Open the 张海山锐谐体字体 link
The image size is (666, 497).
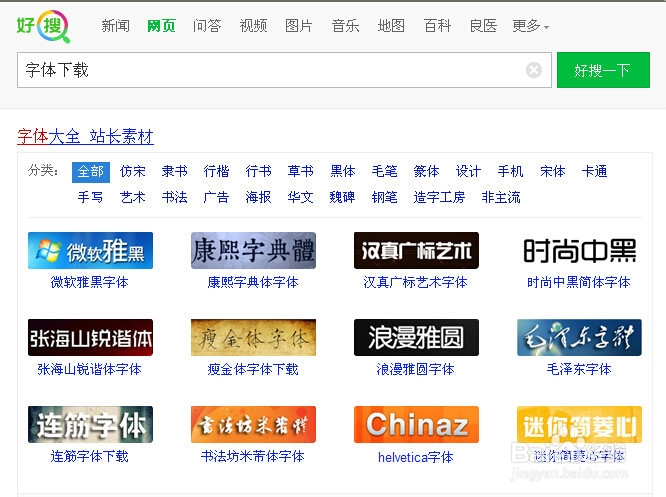point(90,370)
